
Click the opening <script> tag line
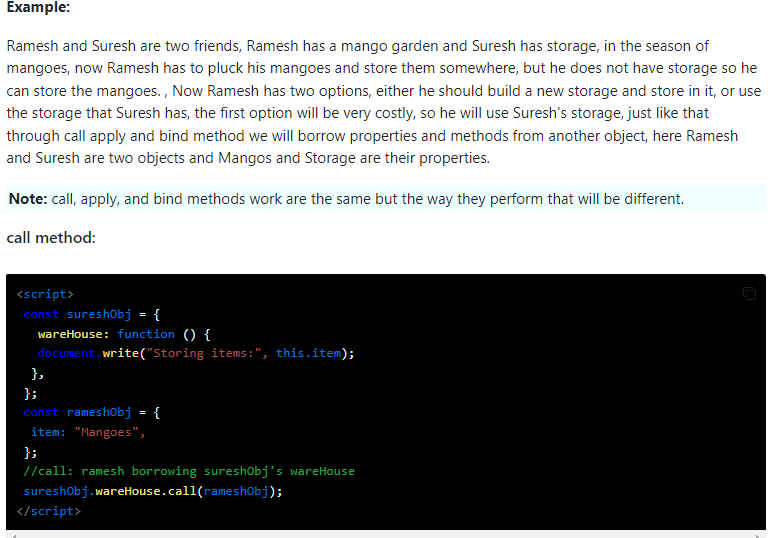pyautogui.click(x=45, y=294)
